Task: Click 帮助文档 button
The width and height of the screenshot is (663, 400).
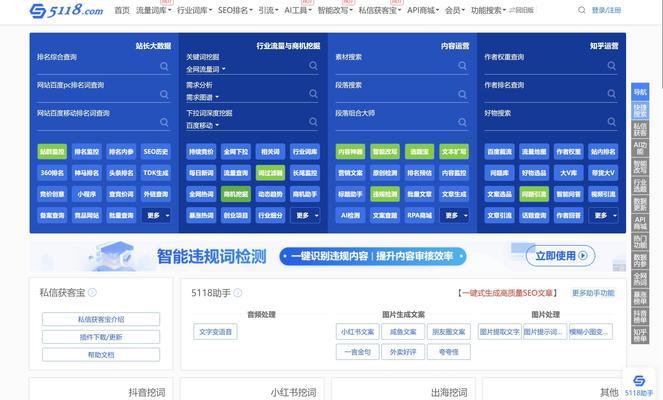Action: [x=101, y=355]
